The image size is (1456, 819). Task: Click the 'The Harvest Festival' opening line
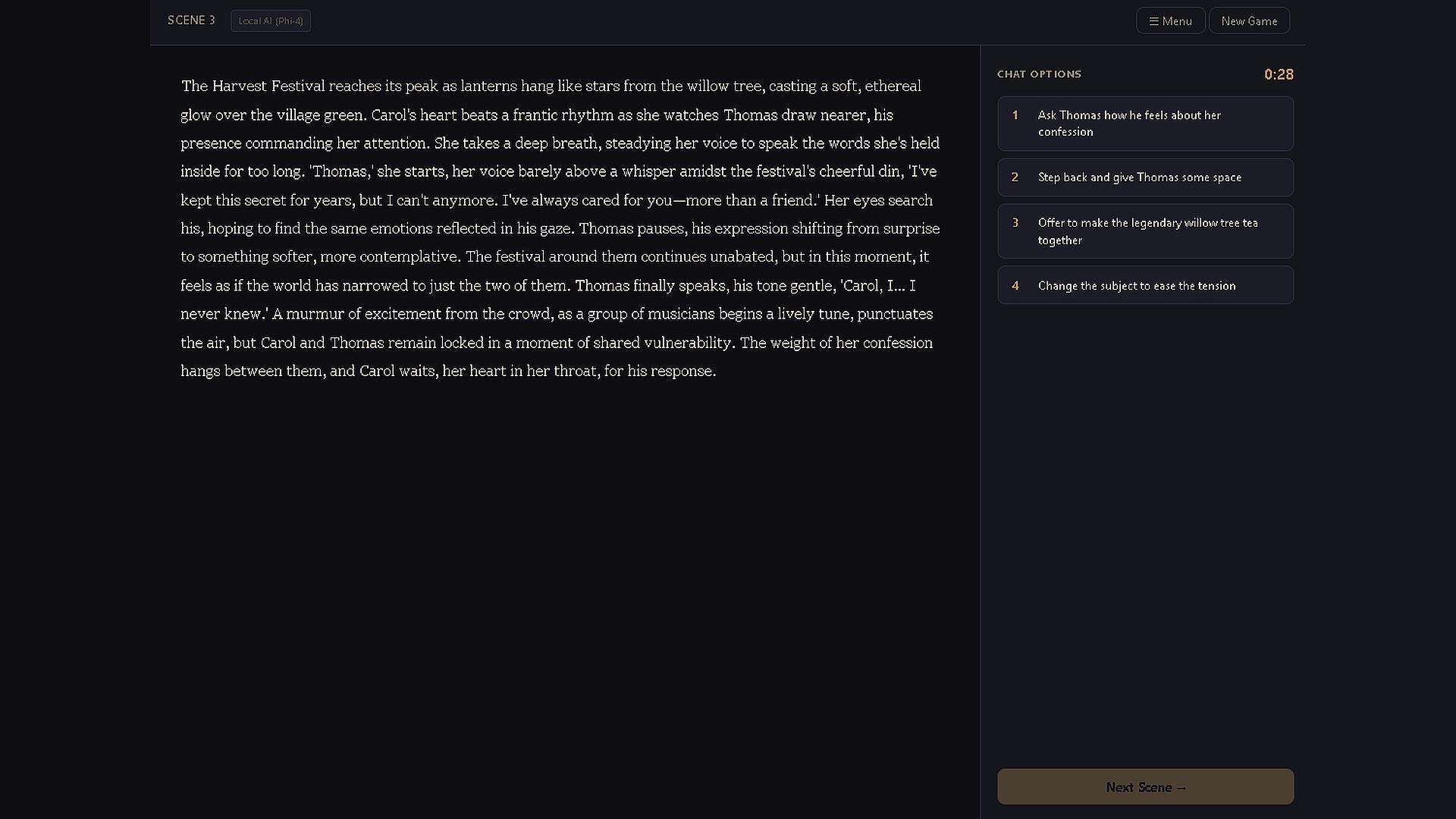tap(253, 86)
